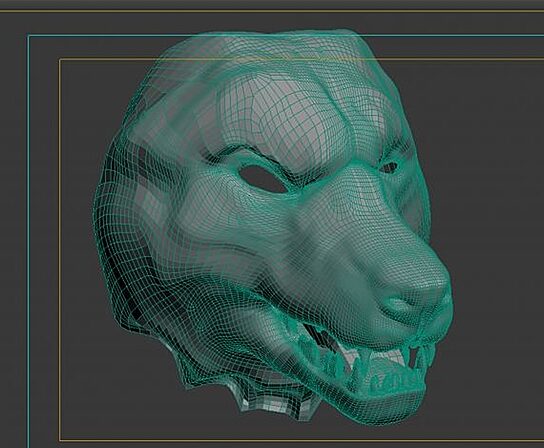Select the small far-side eye opening
The image size is (544, 448).
(x=389, y=168)
